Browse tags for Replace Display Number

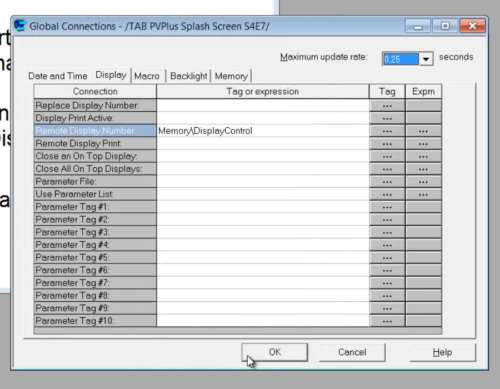click(x=387, y=106)
